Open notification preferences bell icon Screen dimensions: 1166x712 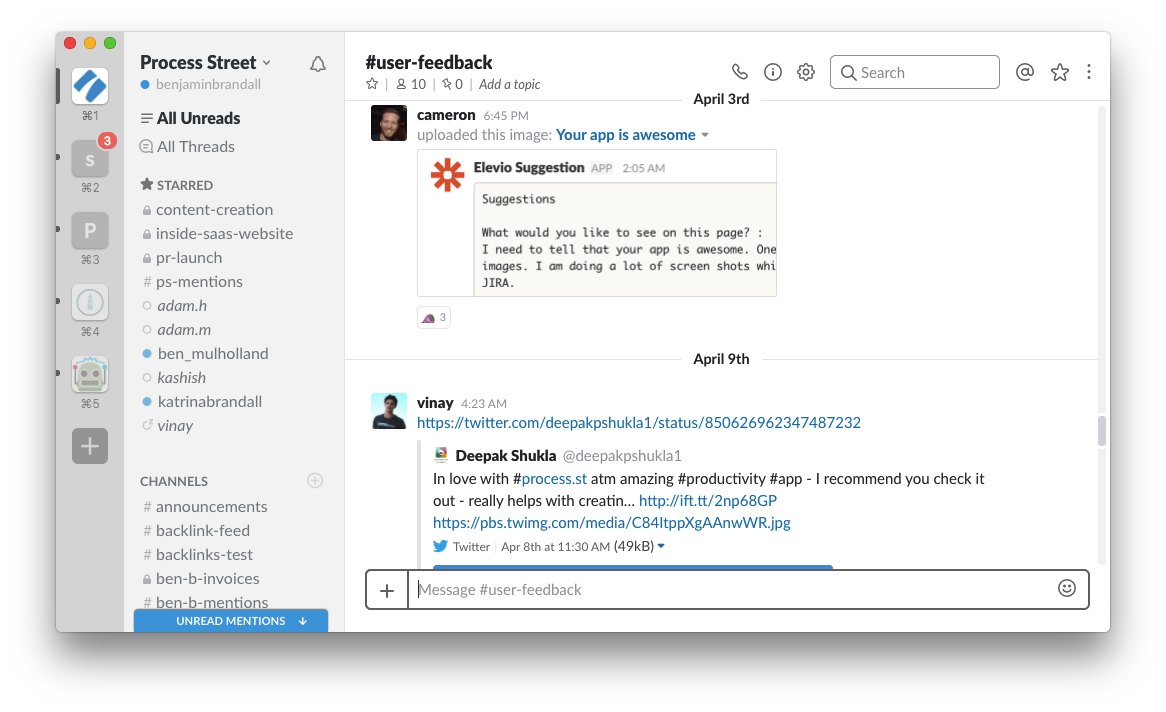click(x=318, y=64)
